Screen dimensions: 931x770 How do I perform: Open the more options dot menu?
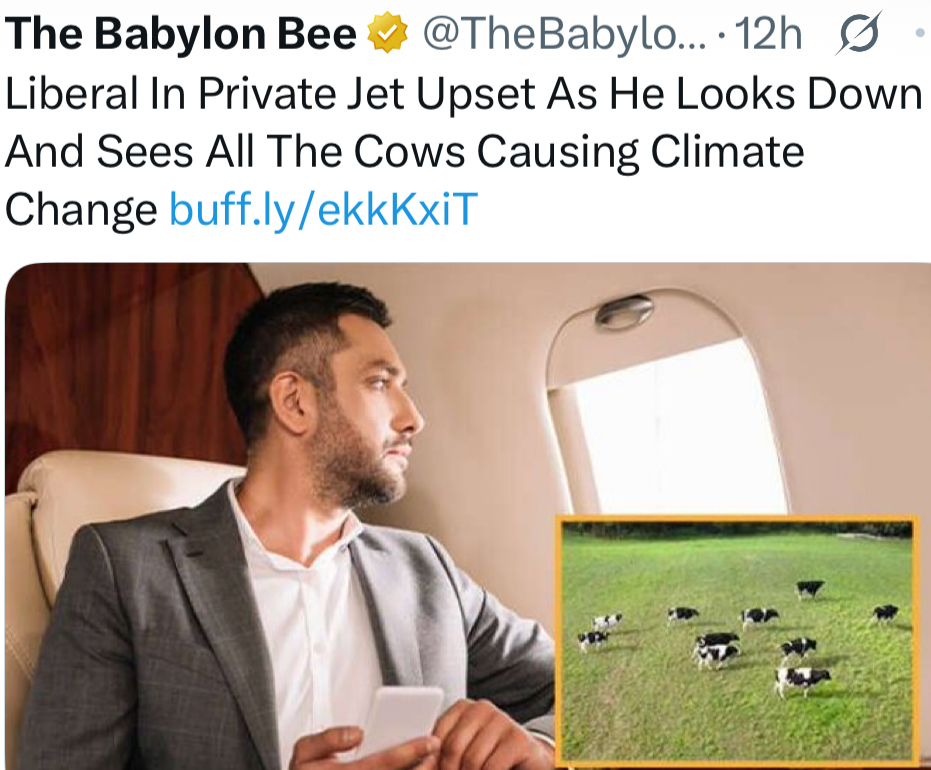(x=919, y=36)
